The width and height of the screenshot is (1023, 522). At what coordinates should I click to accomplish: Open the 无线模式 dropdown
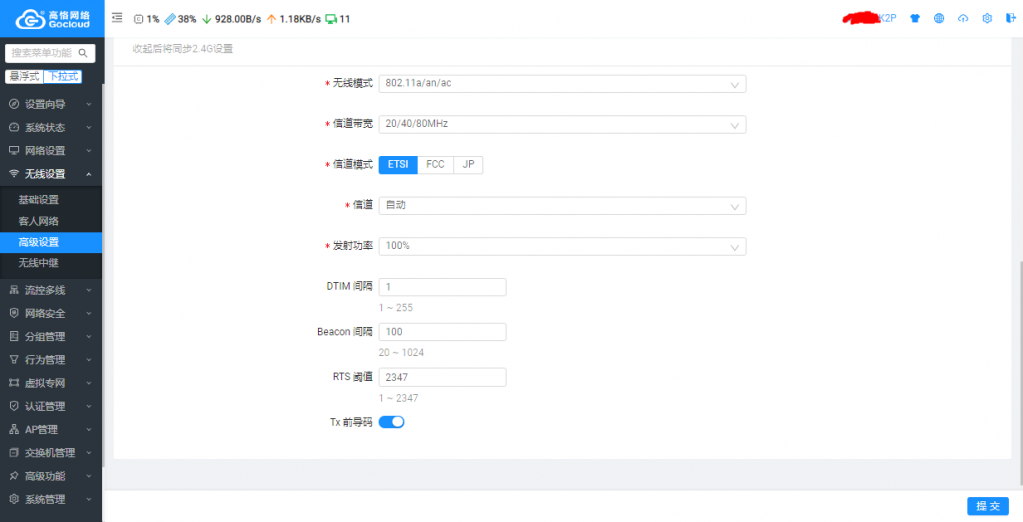pyautogui.click(x=562, y=84)
